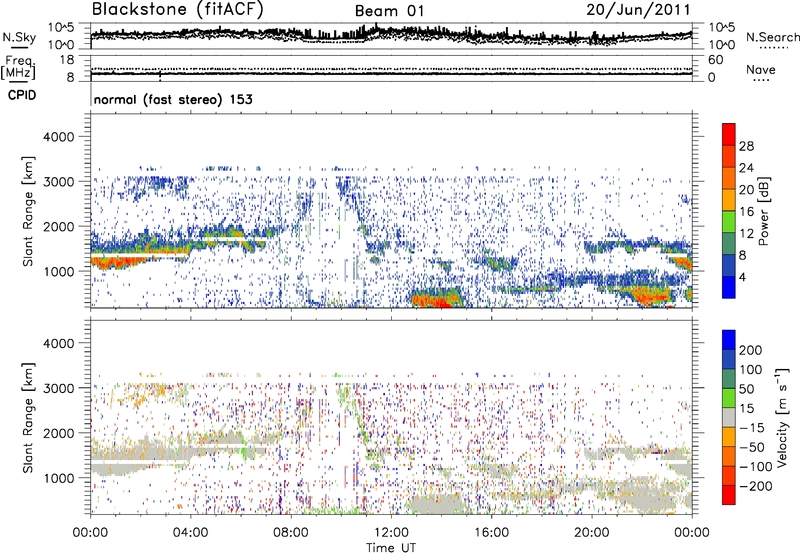Click the "12:00" time axis tick label
Image resolution: width=800 pixels, height=554 pixels.
pyautogui.click(x=391, y=533)
